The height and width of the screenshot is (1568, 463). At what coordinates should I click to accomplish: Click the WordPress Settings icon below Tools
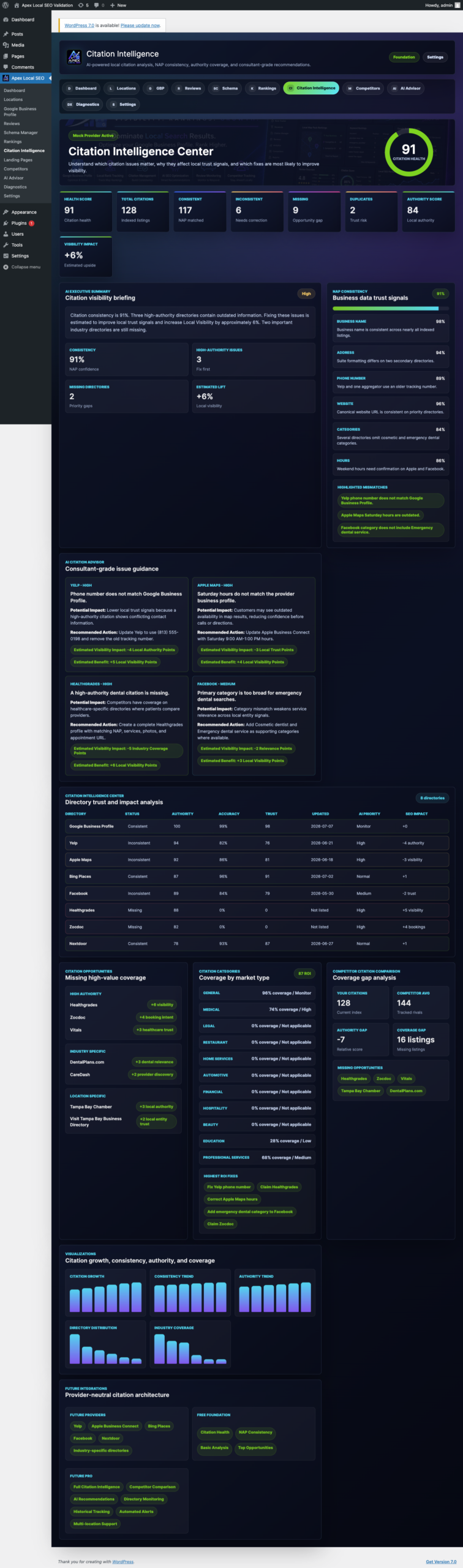(6, 256)
